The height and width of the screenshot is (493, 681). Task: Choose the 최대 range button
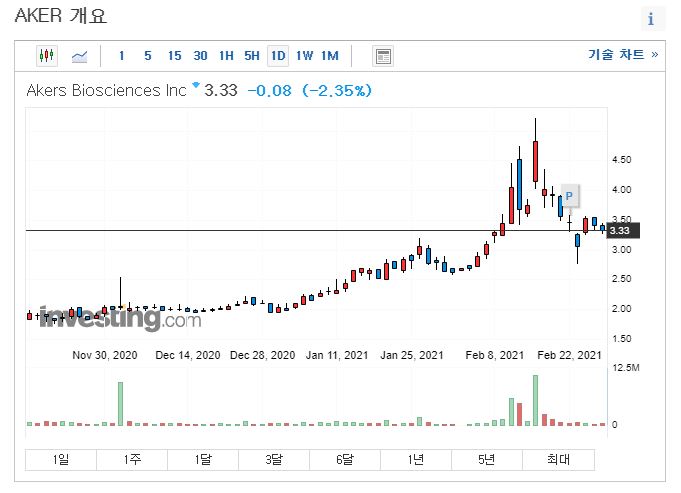[559, 460]
